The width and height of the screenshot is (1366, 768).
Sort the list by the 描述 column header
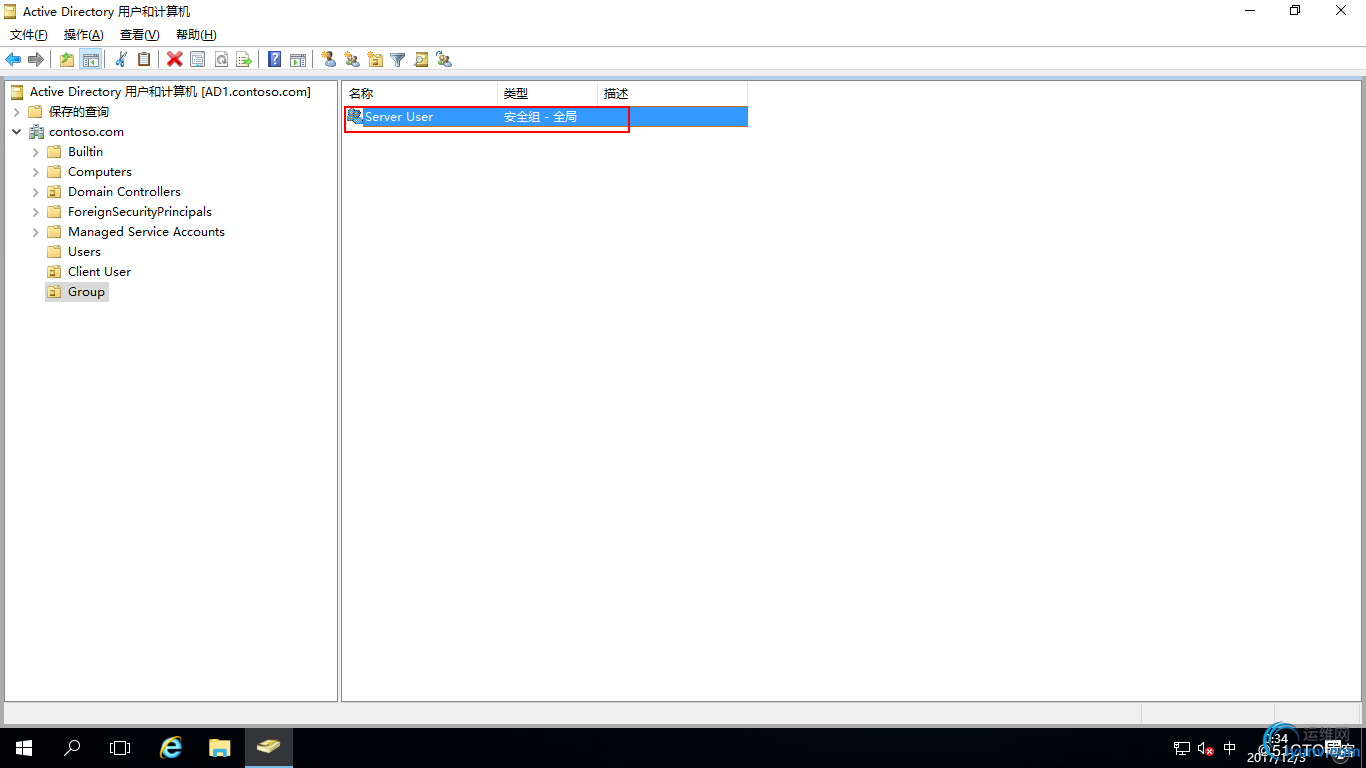(672, 94)
